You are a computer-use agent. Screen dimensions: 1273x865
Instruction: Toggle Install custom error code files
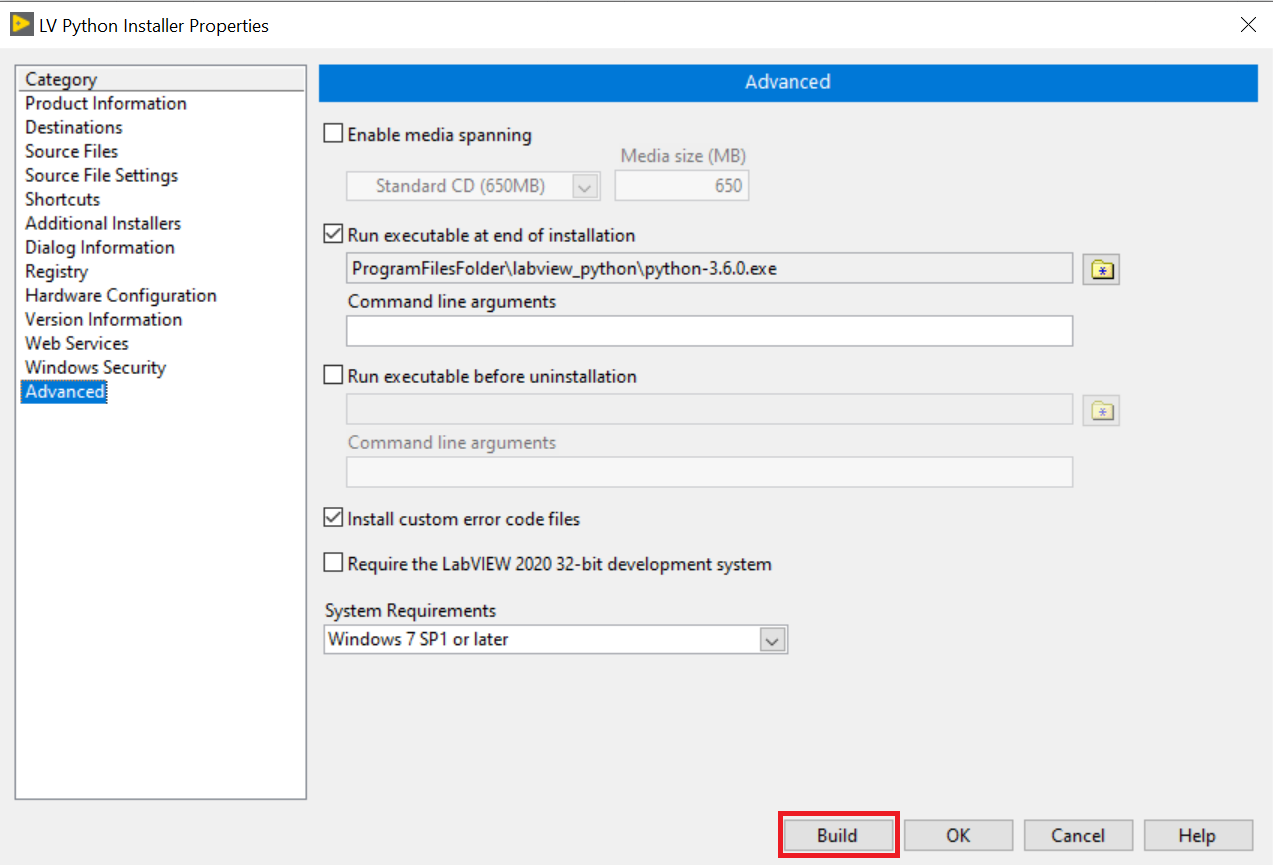(x=333, y=518)
